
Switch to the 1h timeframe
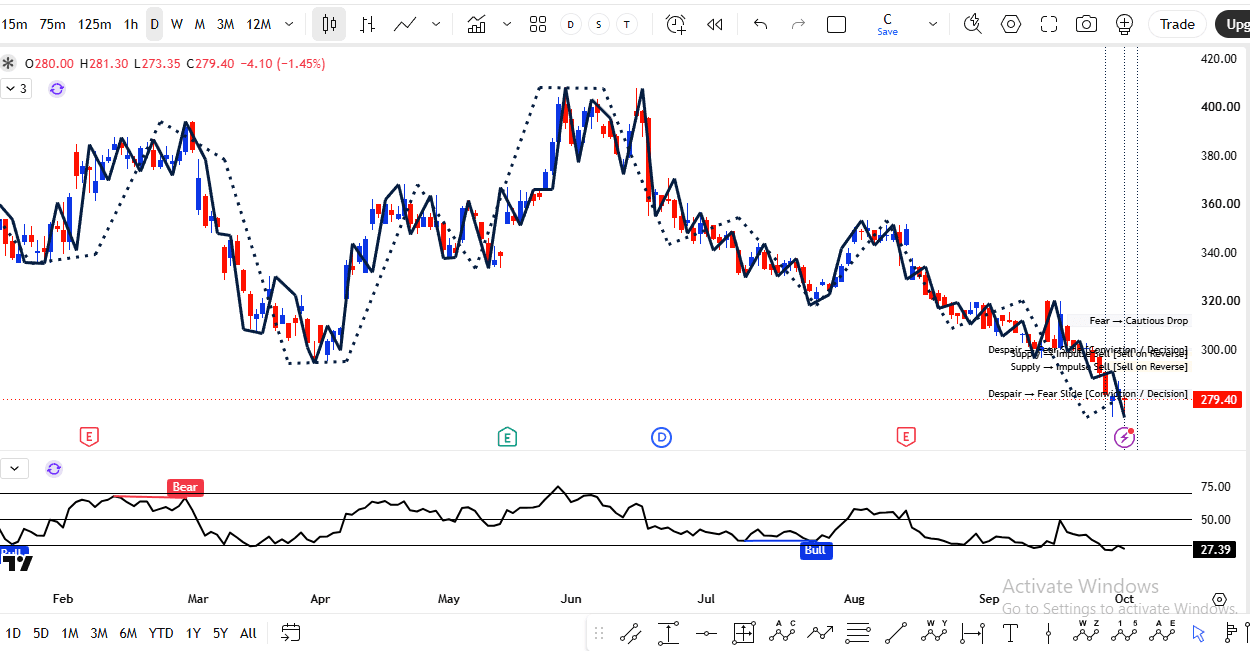pos(131,24)
